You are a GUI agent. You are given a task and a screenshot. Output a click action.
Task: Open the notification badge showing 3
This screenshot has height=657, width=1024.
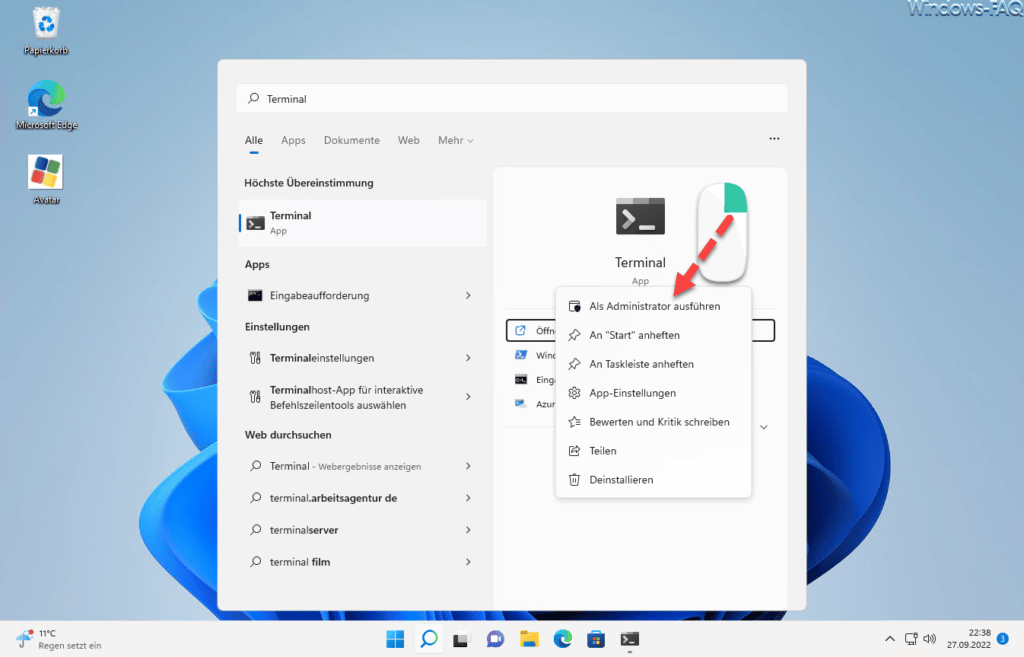point(1002,638)
